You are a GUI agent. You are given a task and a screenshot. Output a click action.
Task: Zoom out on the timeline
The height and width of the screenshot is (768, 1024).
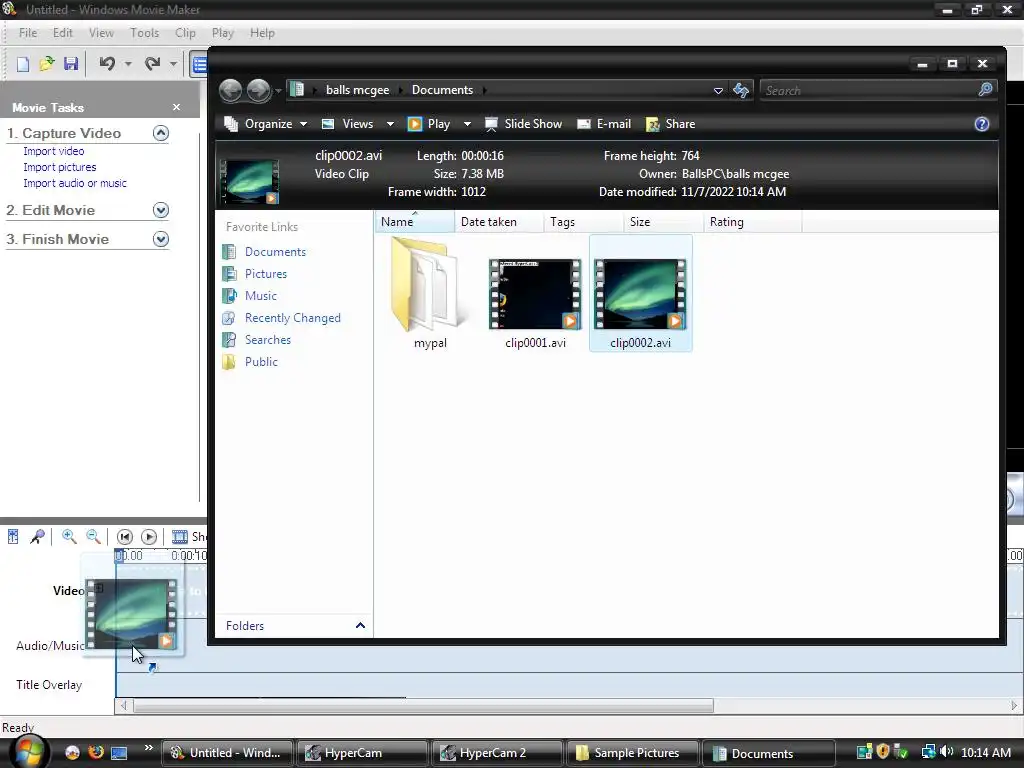pyautogui.click(x=93, y=537)
